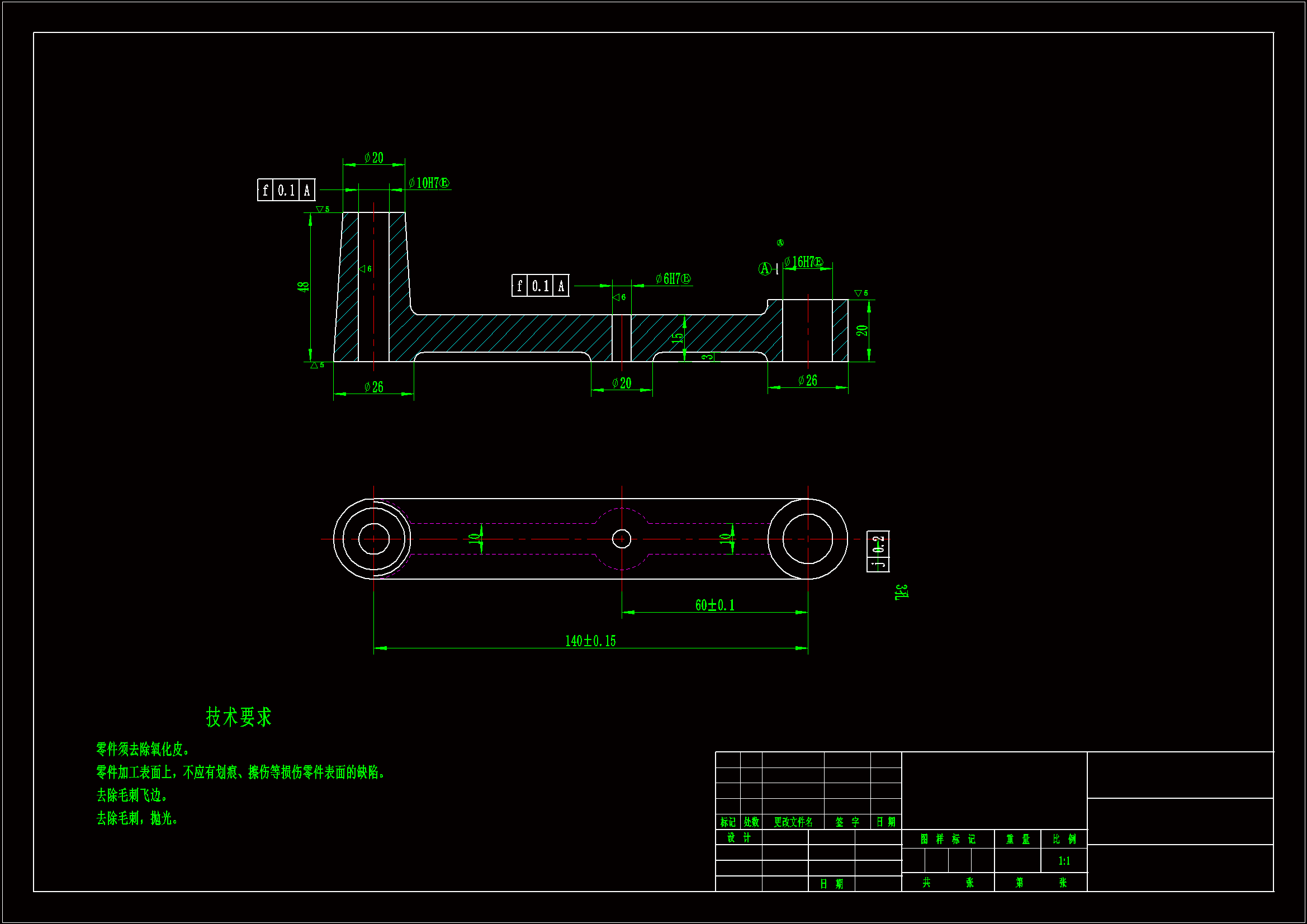1307x924 pixels.
Task: Select the 技术要求 heading text
Action: 239,717
